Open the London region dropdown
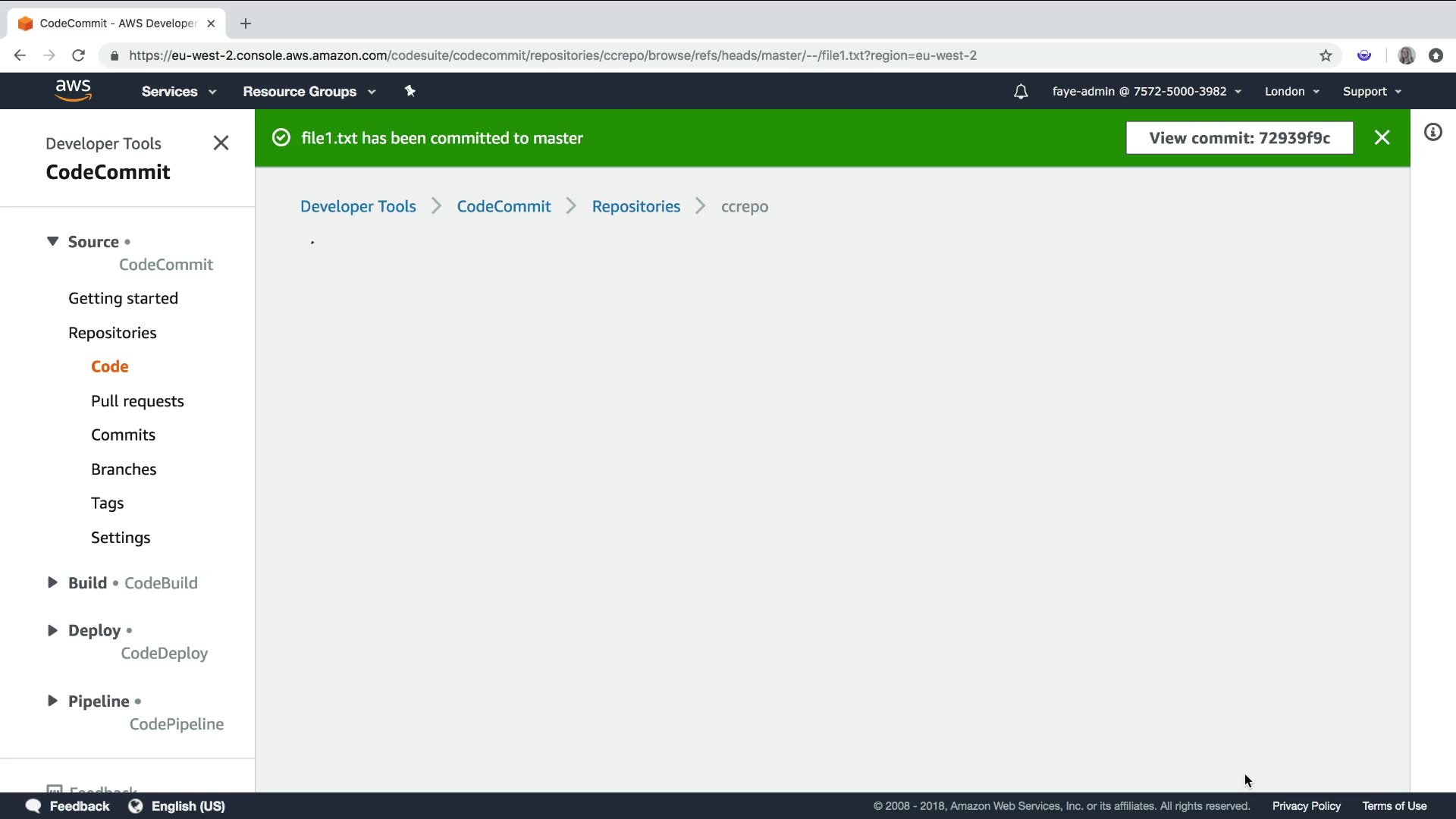This screenshot has height=819, width=1456. (1291, 91)
